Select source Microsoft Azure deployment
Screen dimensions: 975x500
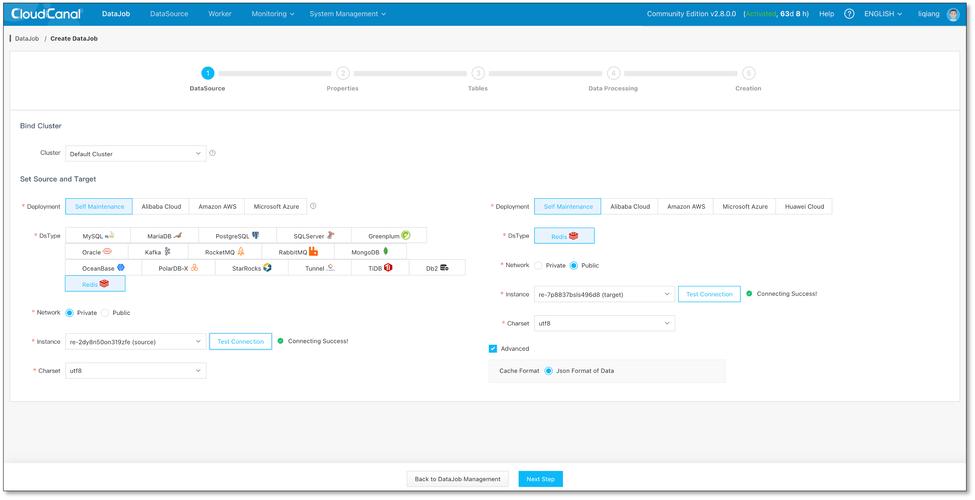276,206
